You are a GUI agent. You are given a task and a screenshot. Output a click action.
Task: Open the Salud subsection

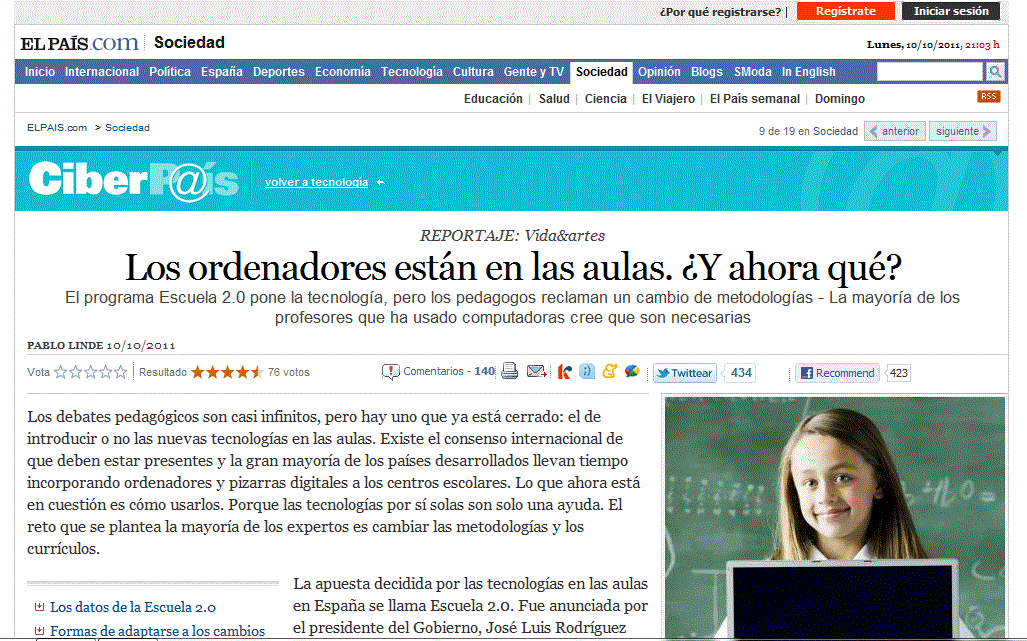click(x=554, y=99)
